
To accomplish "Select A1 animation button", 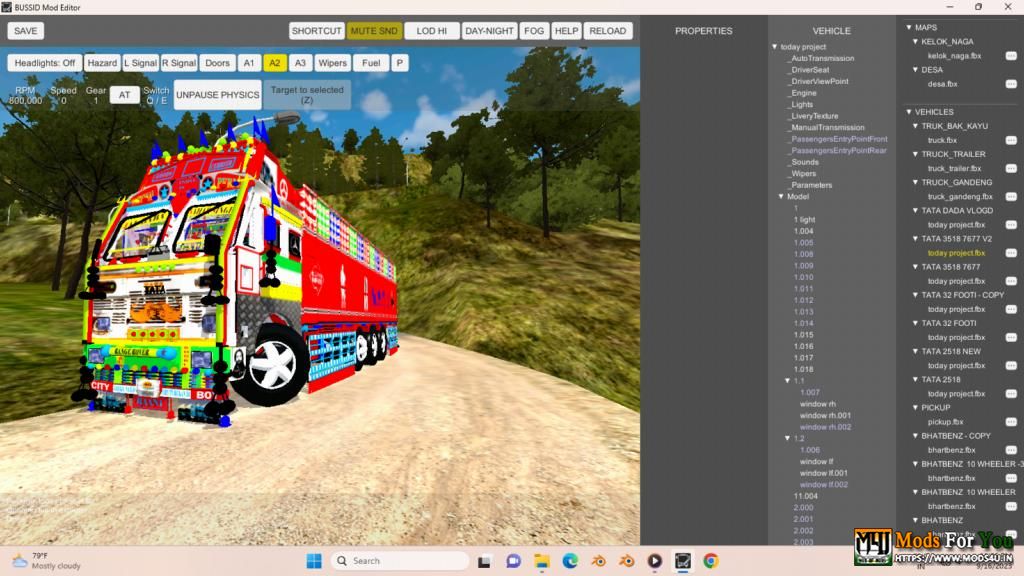I will pyautogui.click(x=249, y=63).
